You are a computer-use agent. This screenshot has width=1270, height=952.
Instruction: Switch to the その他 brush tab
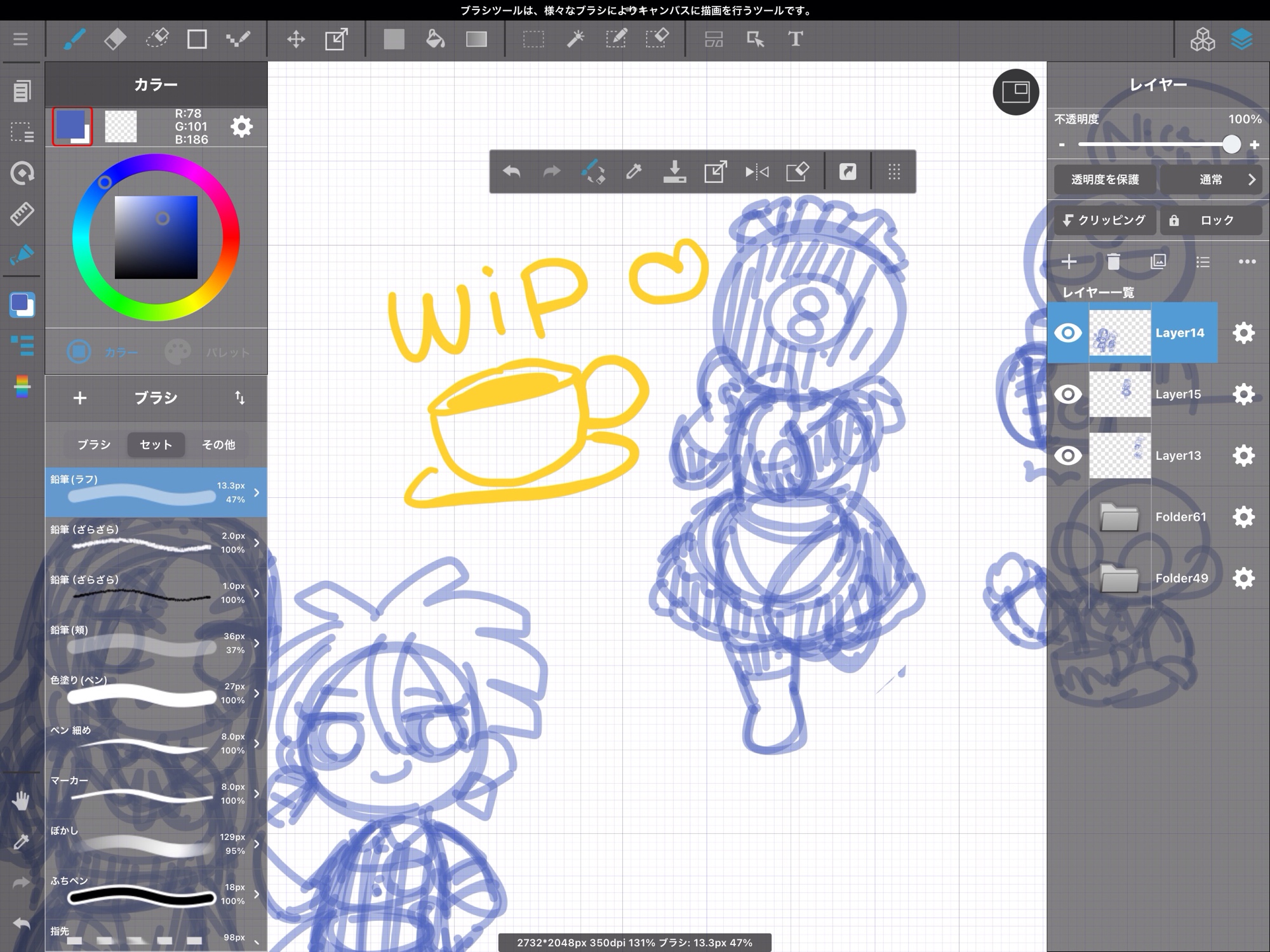click(x=218, y=445)
